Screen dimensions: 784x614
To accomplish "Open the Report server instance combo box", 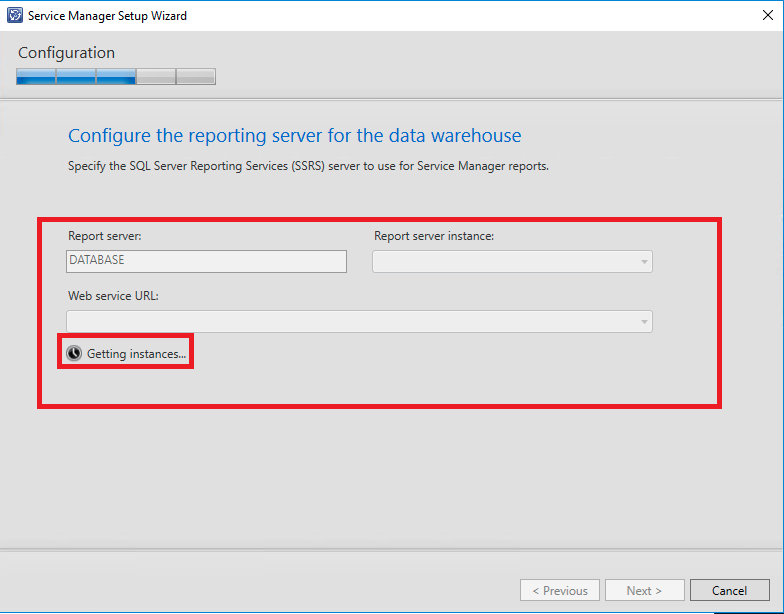I will (x=505, y=261).
